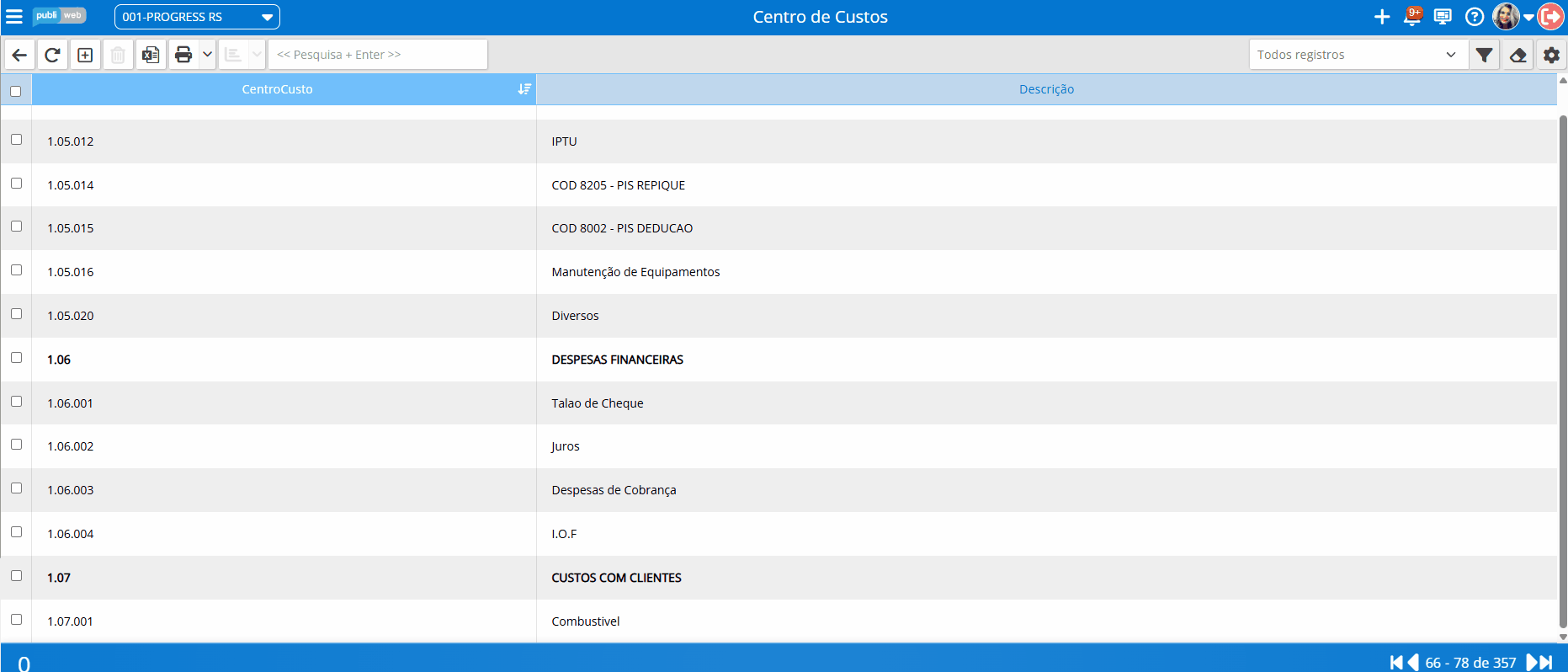This screenshot has width=1568, height=672.
Task: Select the 1.06 code cell
Action: pos(284,360)
